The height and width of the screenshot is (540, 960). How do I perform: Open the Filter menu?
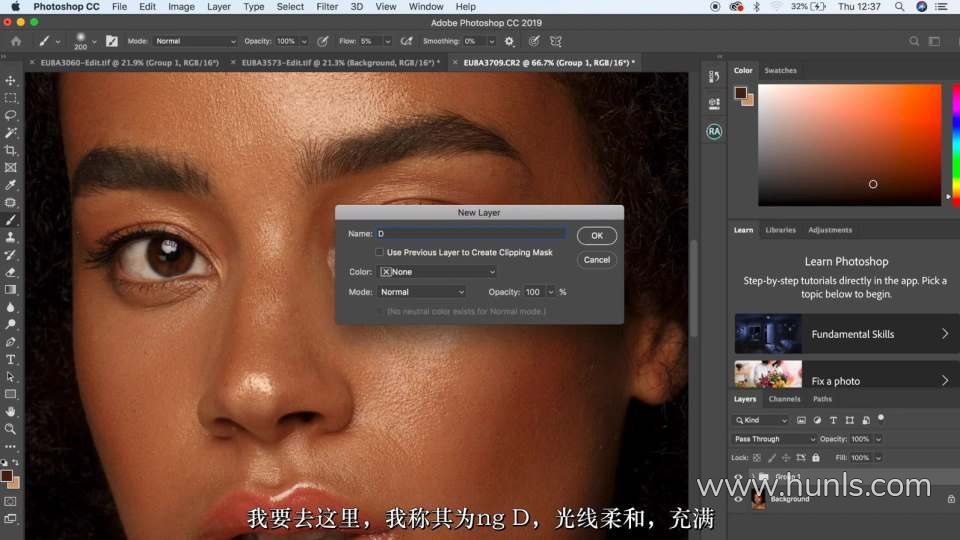tap(327, 7)
